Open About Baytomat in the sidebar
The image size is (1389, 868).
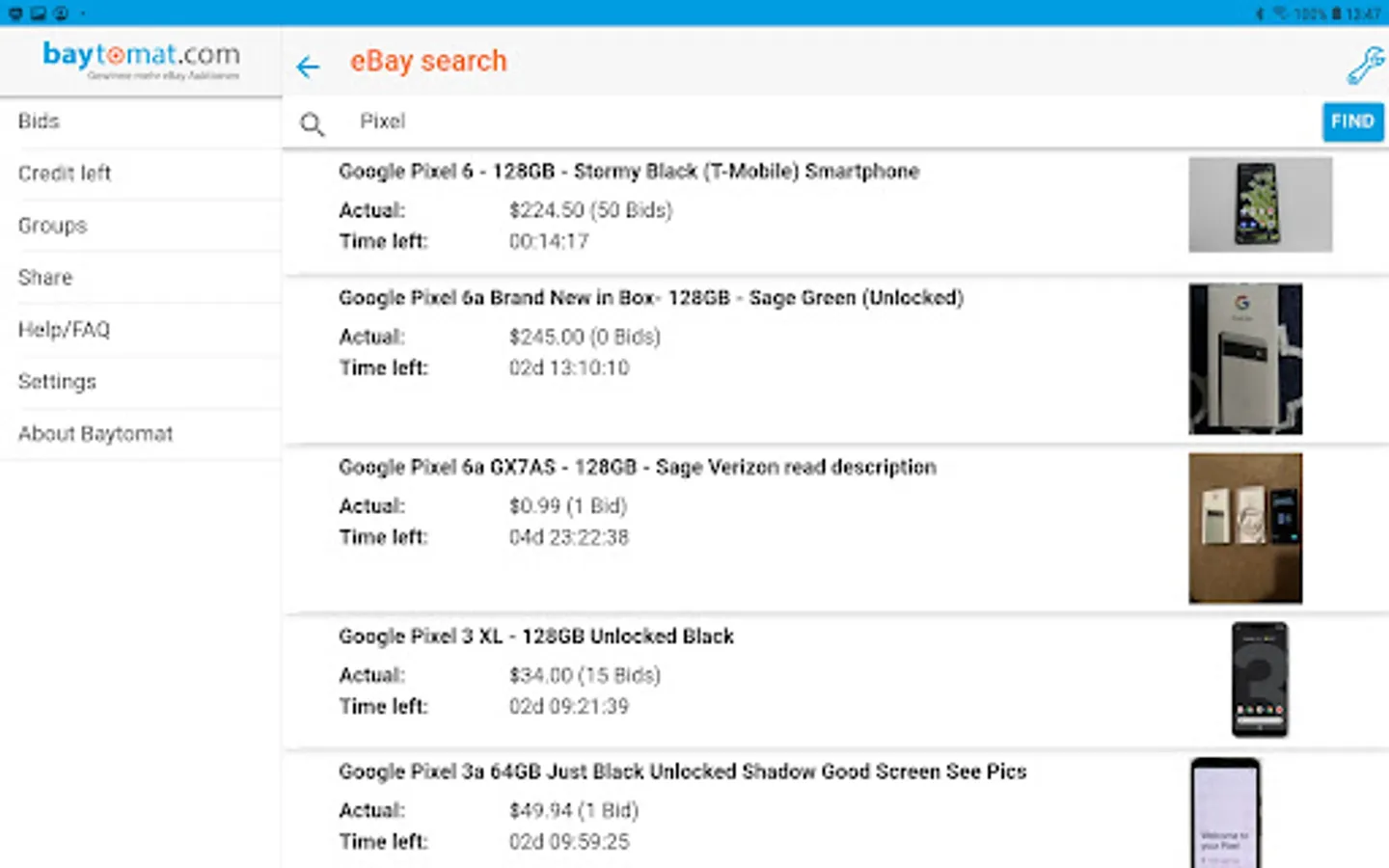[x=141, y=434]
